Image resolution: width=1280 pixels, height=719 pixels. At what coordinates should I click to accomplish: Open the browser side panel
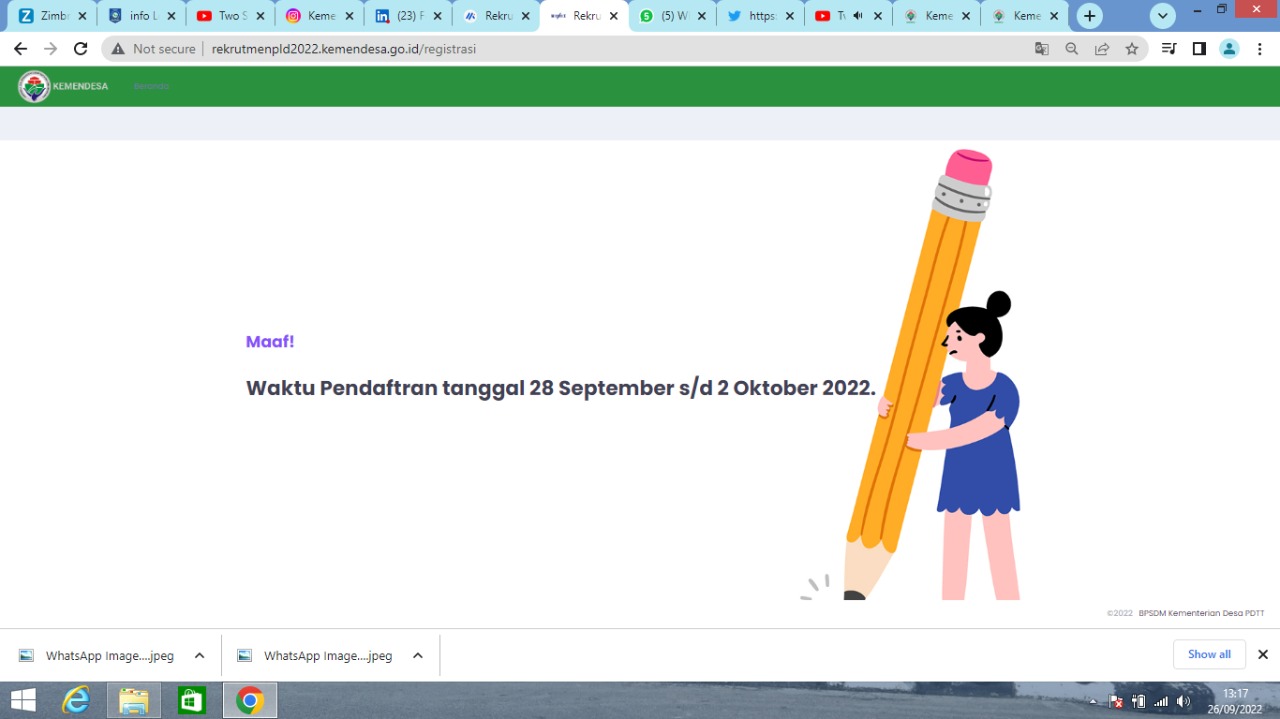[1199, 49]
